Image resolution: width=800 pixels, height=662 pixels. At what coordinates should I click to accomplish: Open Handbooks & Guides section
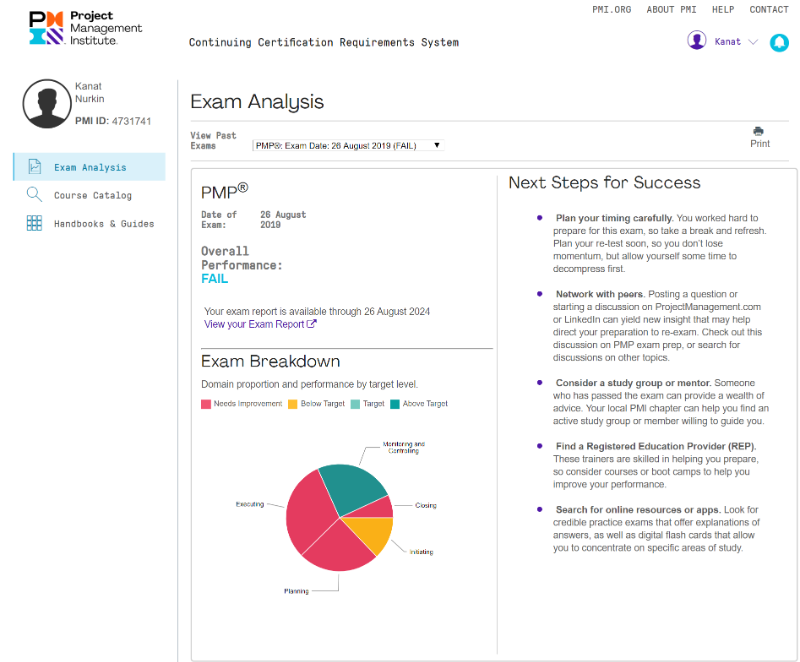104,223
